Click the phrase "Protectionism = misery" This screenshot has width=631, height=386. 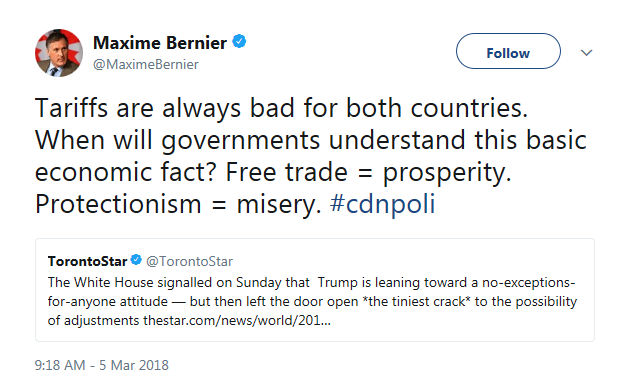[x=178, y=204]
